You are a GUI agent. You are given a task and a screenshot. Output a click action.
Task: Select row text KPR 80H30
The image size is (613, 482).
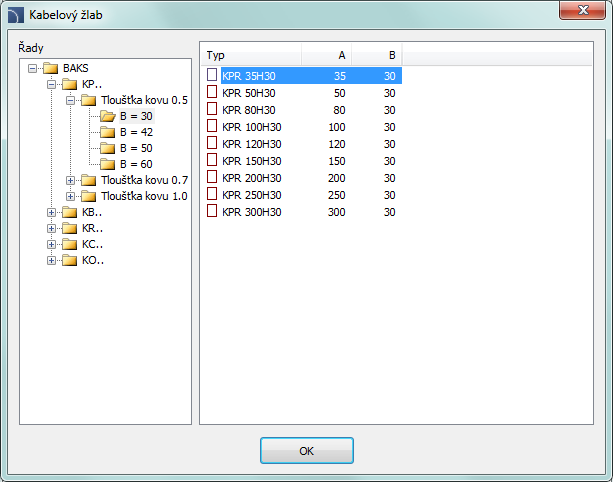249,110
